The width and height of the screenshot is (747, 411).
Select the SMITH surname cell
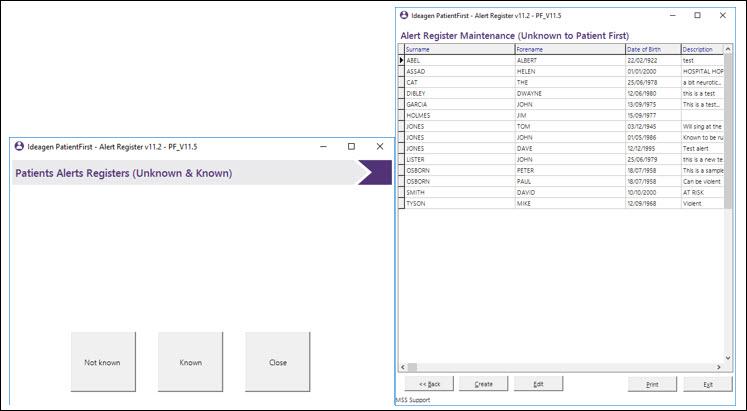[460, 192]
